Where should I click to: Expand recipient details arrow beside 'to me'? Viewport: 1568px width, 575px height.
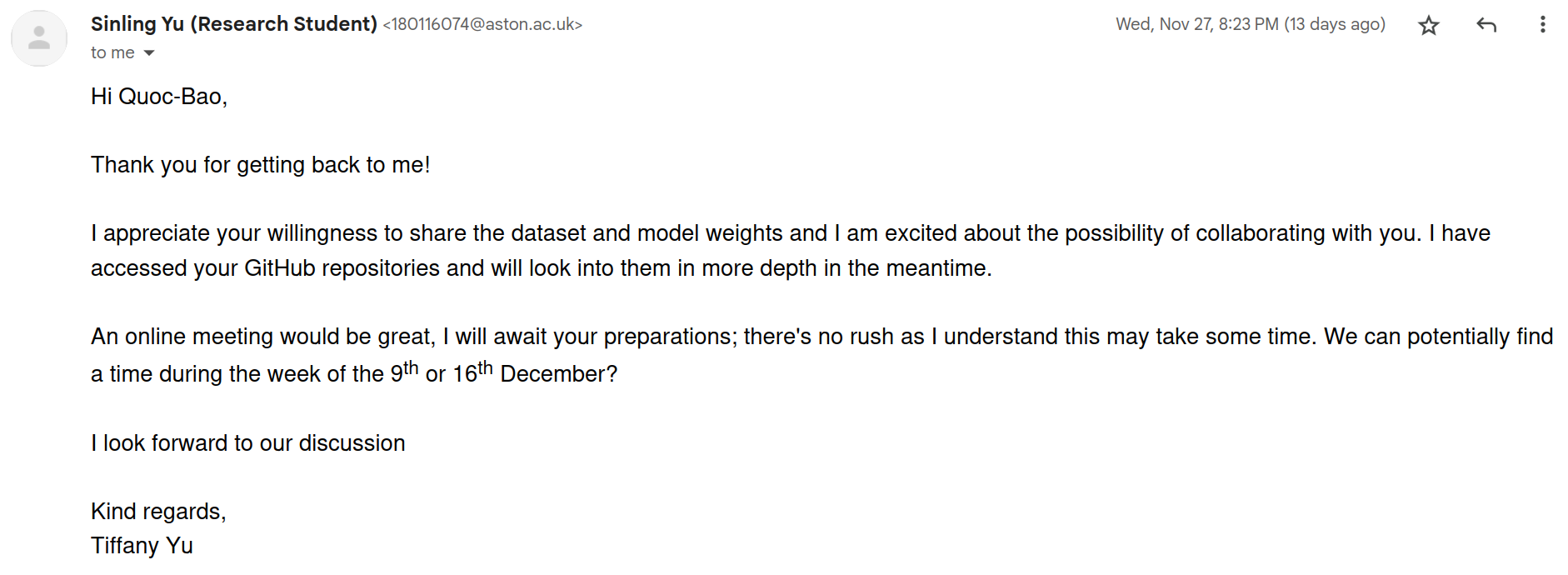pyautogui.click(x=149, y=53)
